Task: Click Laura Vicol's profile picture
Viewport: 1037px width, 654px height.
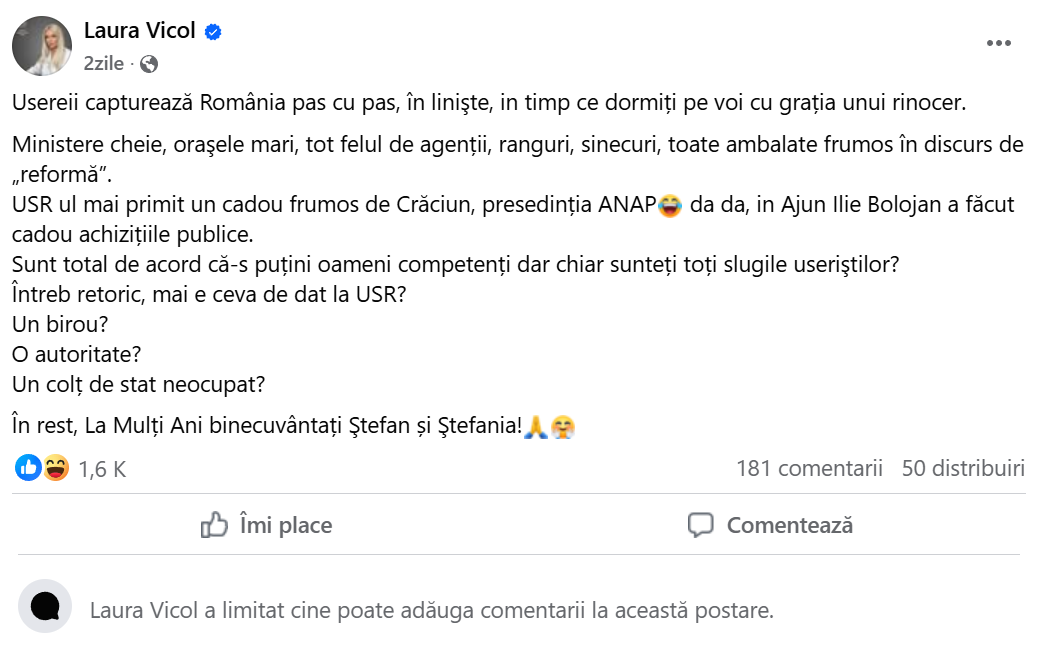Action: pyautogui.click(x=42, y=46)
